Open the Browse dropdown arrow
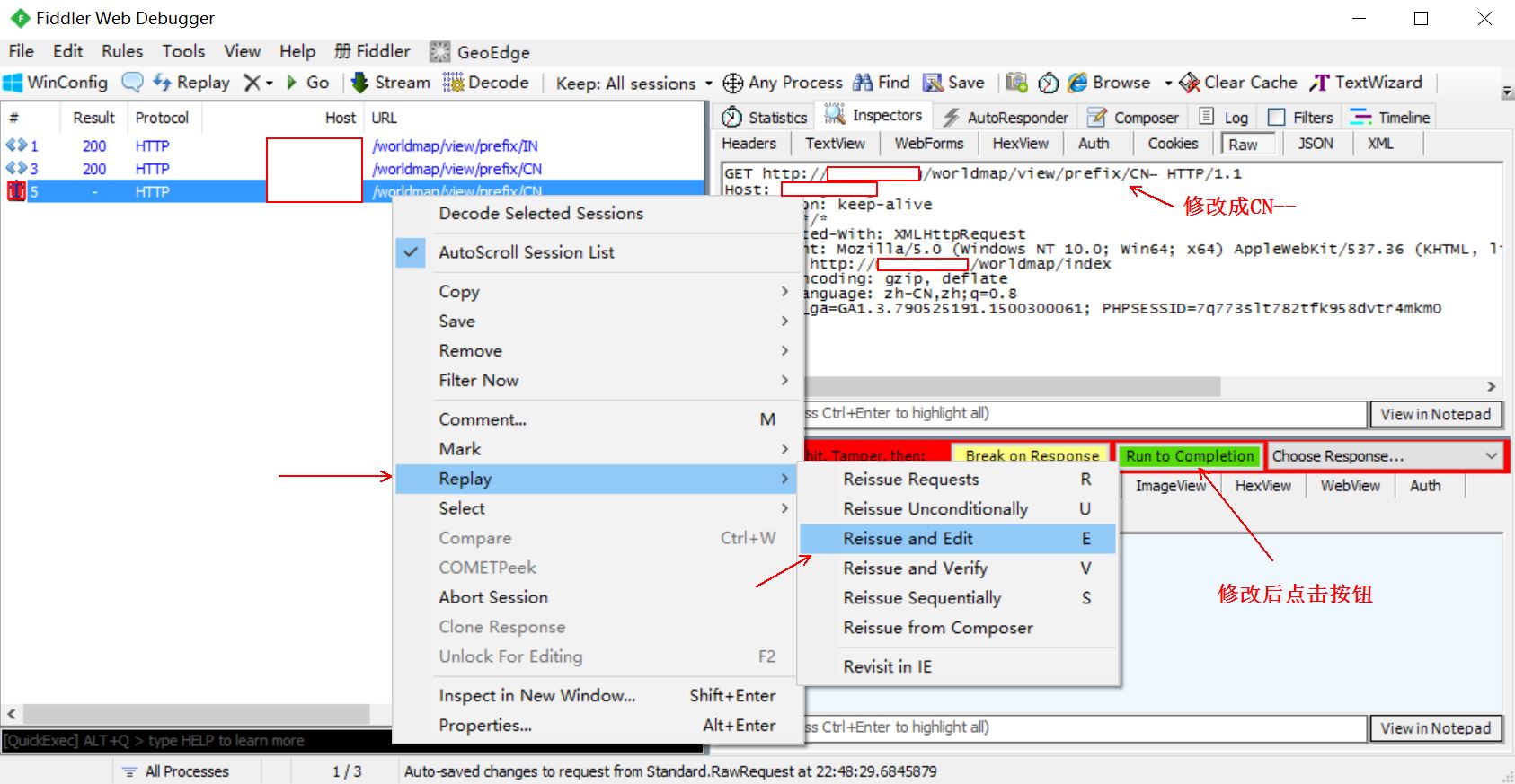This screenshot has height=784, width=1515. pyautogui.click(x=1168, y=83)
